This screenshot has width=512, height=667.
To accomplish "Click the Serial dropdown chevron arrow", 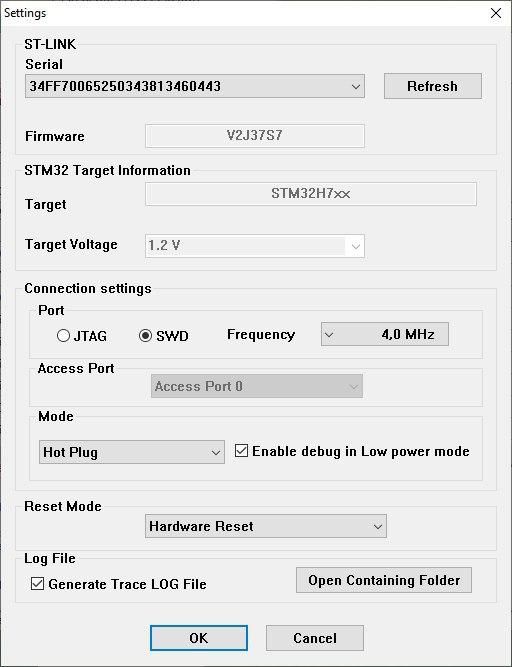I will (x=356, y=87).
